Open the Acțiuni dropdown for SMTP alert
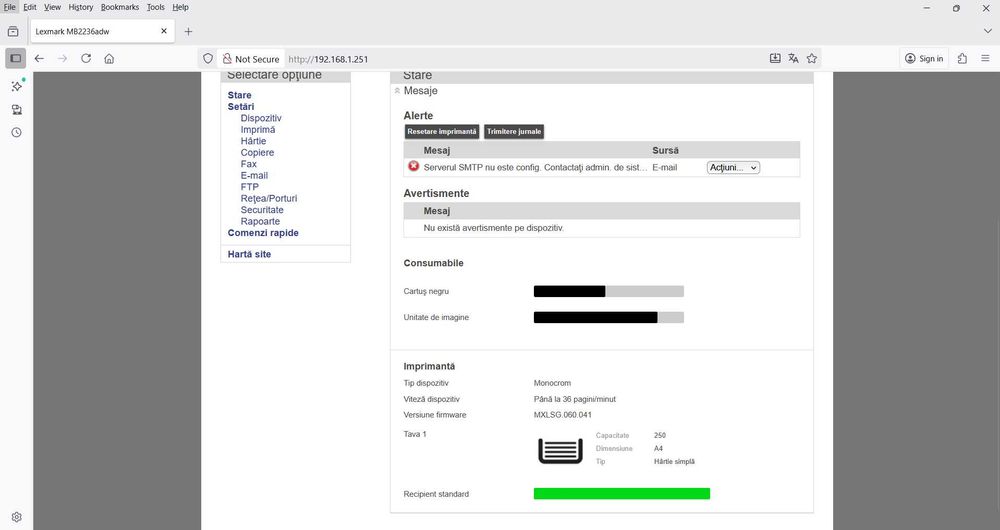Viewport: 1000px width, 530px height. (733, 168)
